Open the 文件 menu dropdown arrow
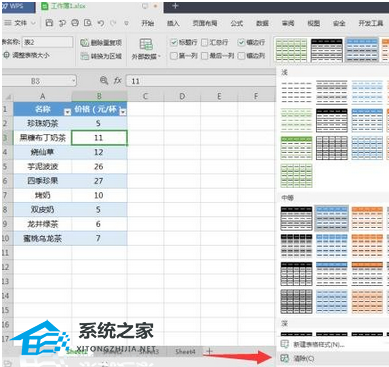The width and height of the screenshot is (389, 367). tap(33, 23)
